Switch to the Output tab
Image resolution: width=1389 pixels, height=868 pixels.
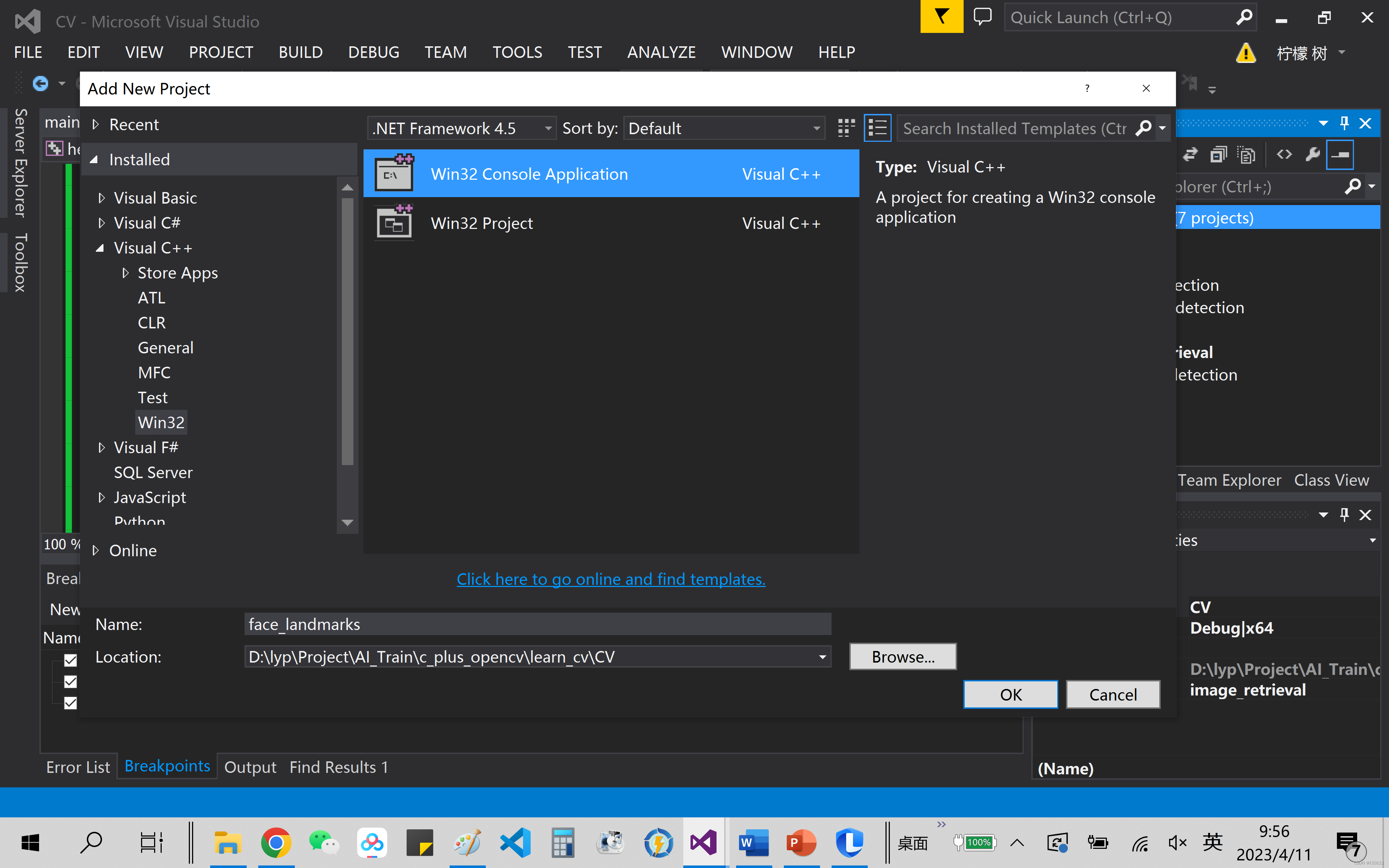pyautogui.click(x=250, y=767)
